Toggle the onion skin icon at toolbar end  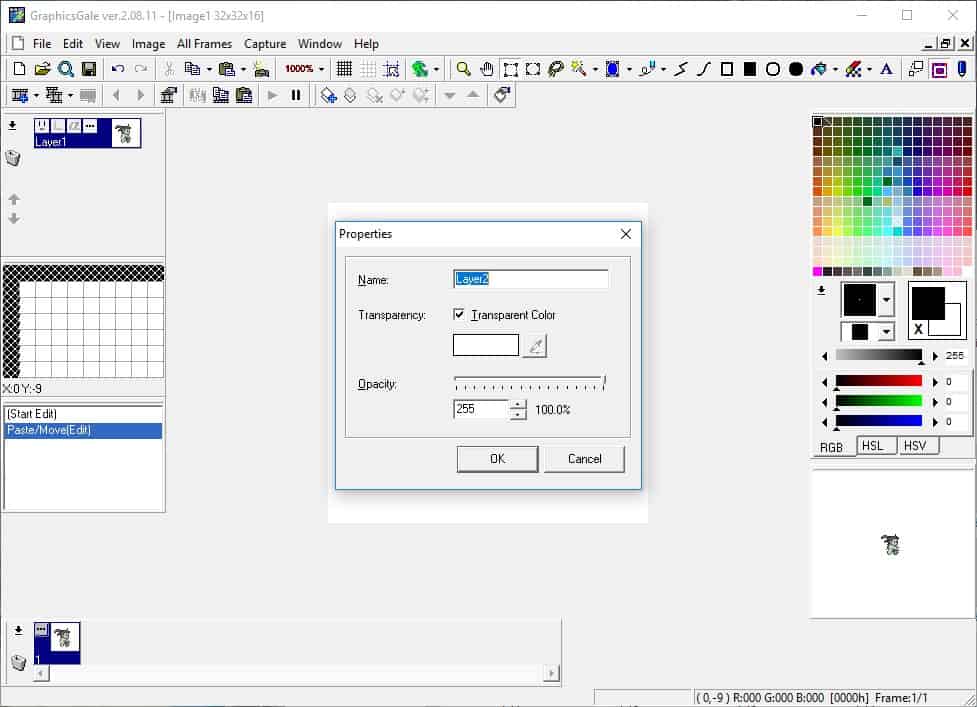(x=961, y=69)
